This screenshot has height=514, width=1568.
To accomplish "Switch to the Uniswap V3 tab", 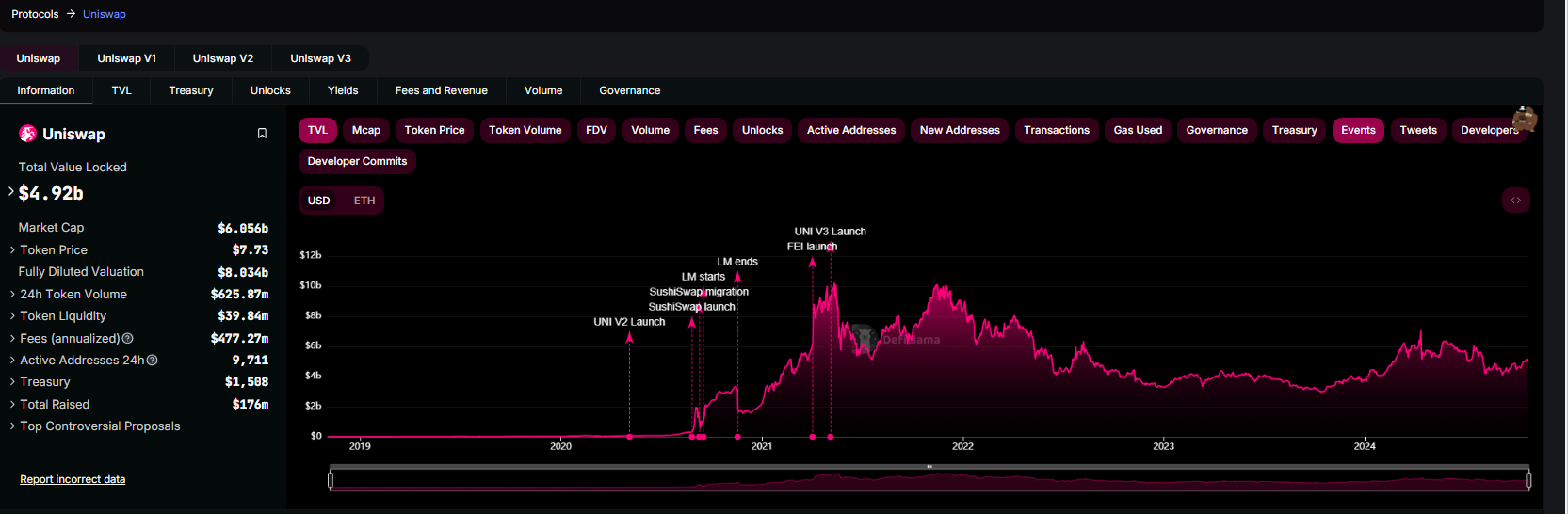I will (x=320, y=58).
